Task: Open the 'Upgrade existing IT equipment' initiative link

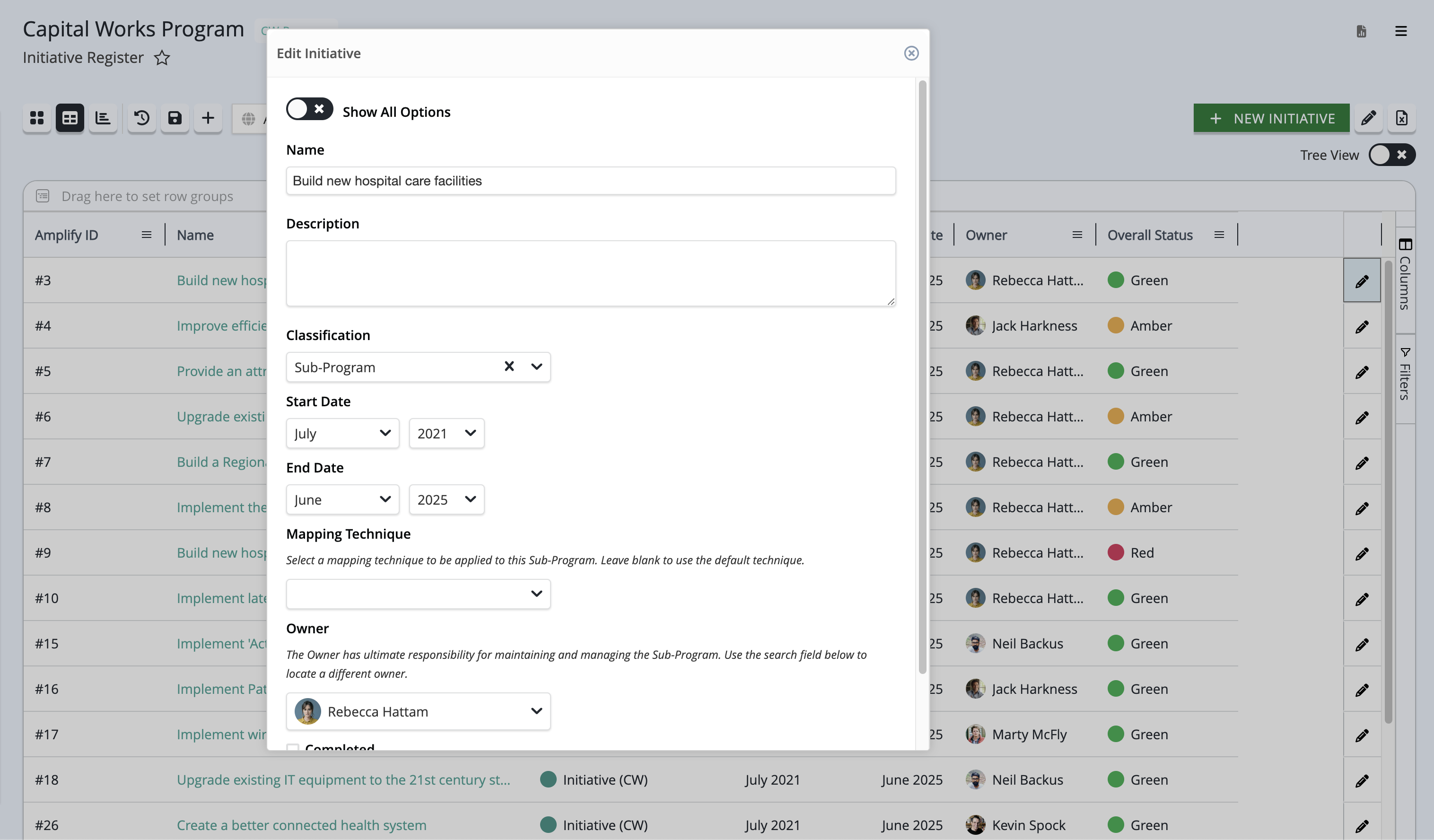Action: coord(343,779)
